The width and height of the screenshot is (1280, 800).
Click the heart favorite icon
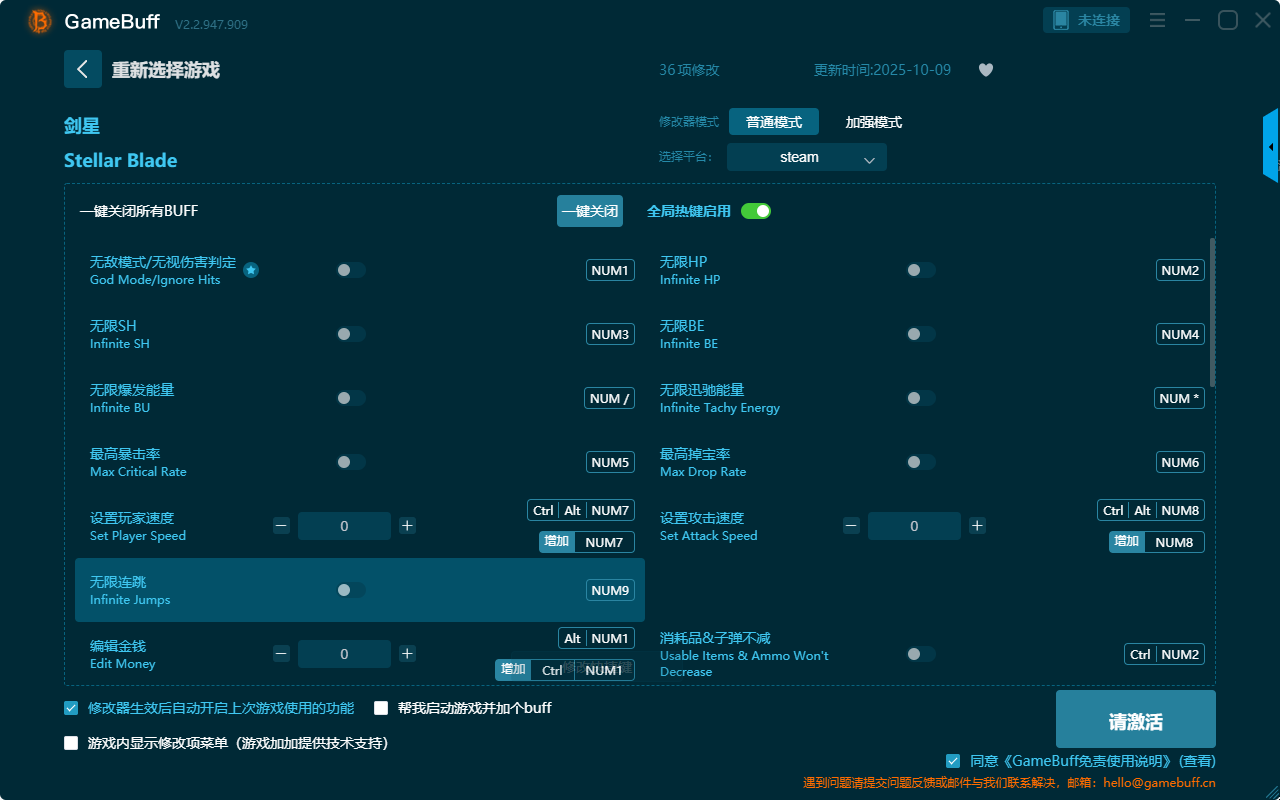click(986, 70)
